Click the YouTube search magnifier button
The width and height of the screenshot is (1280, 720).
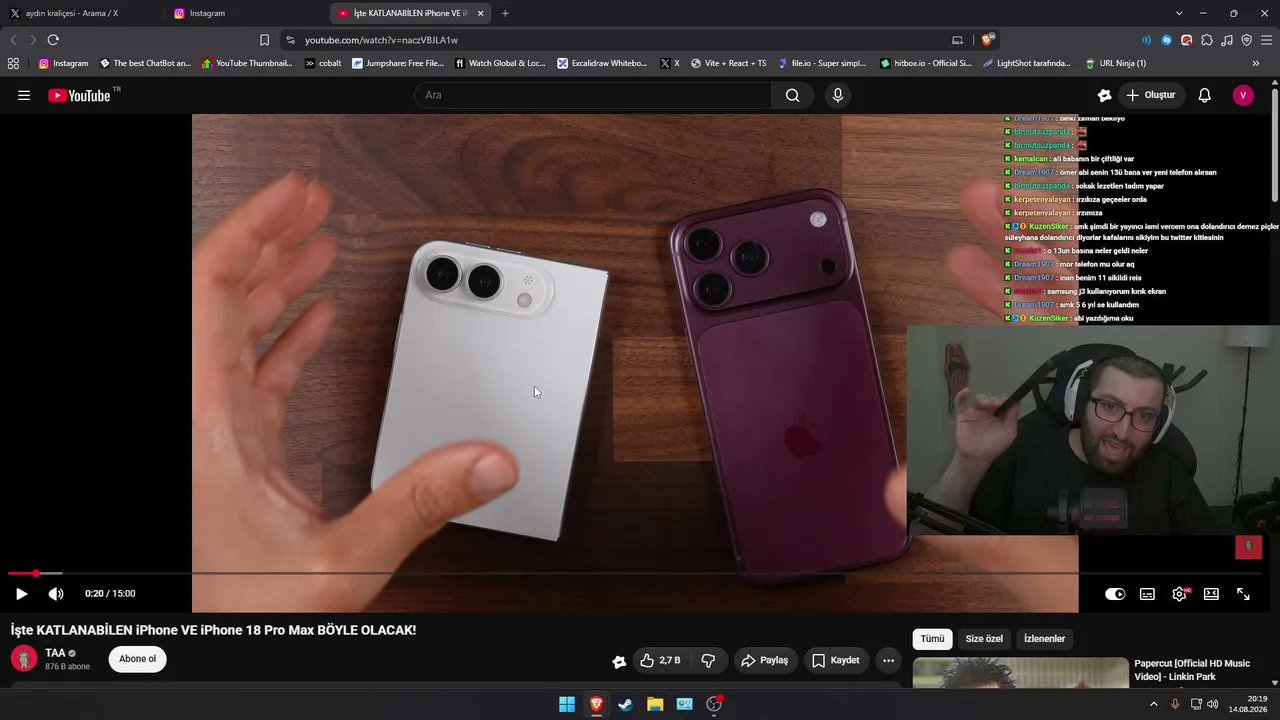pyautogui.click(x=792, y=95)
